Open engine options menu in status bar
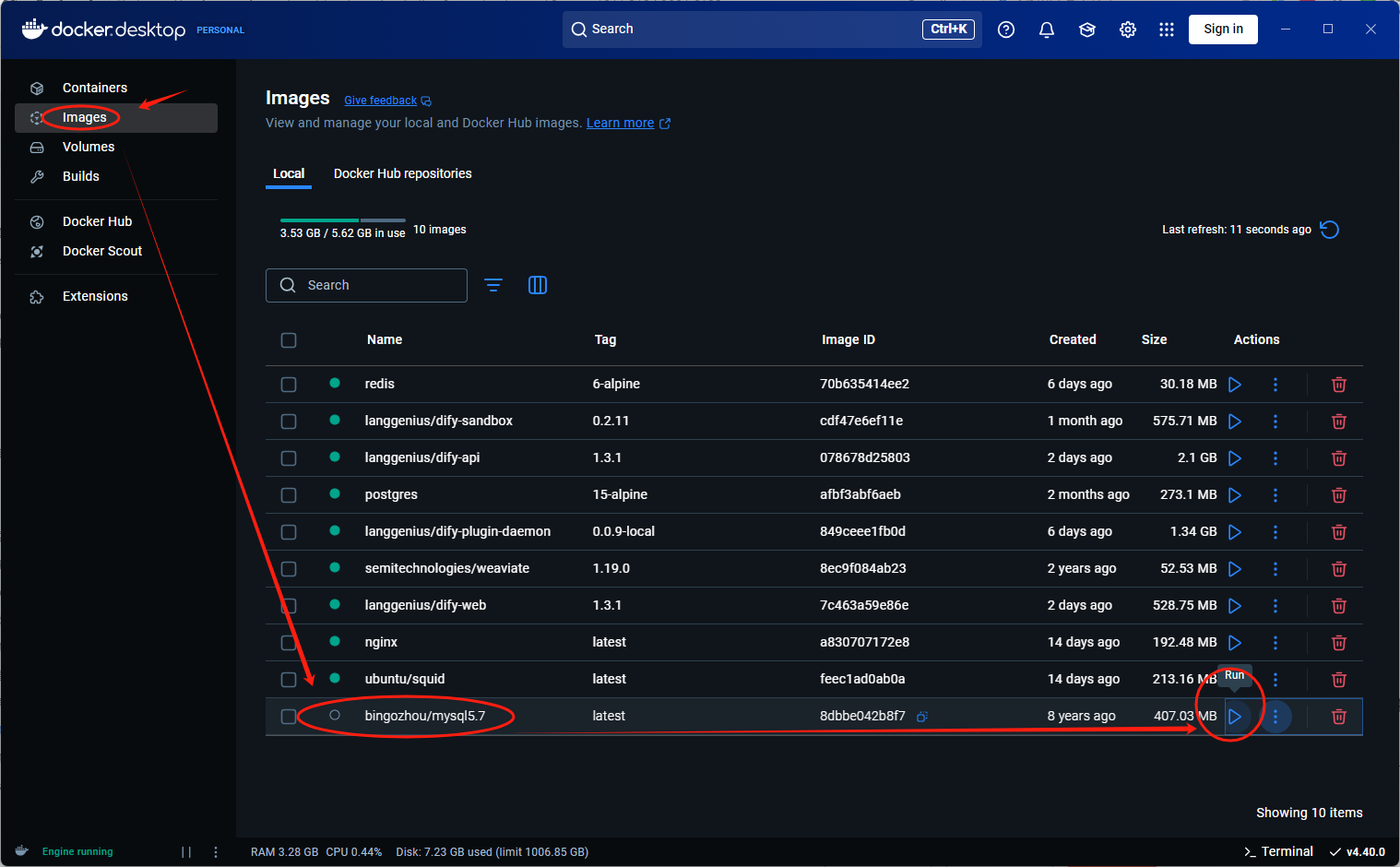Viewport: 1400px width, 867px height. [216, 852]
